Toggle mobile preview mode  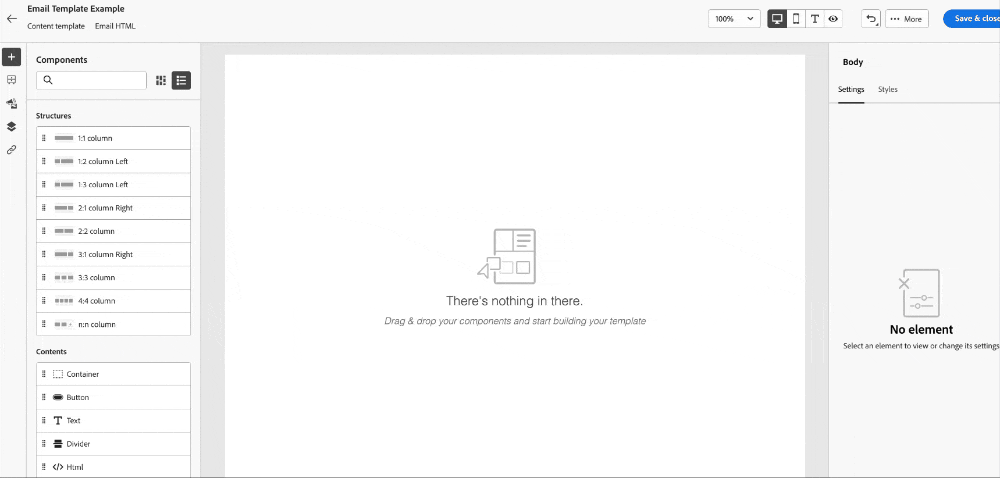point(796,19)
